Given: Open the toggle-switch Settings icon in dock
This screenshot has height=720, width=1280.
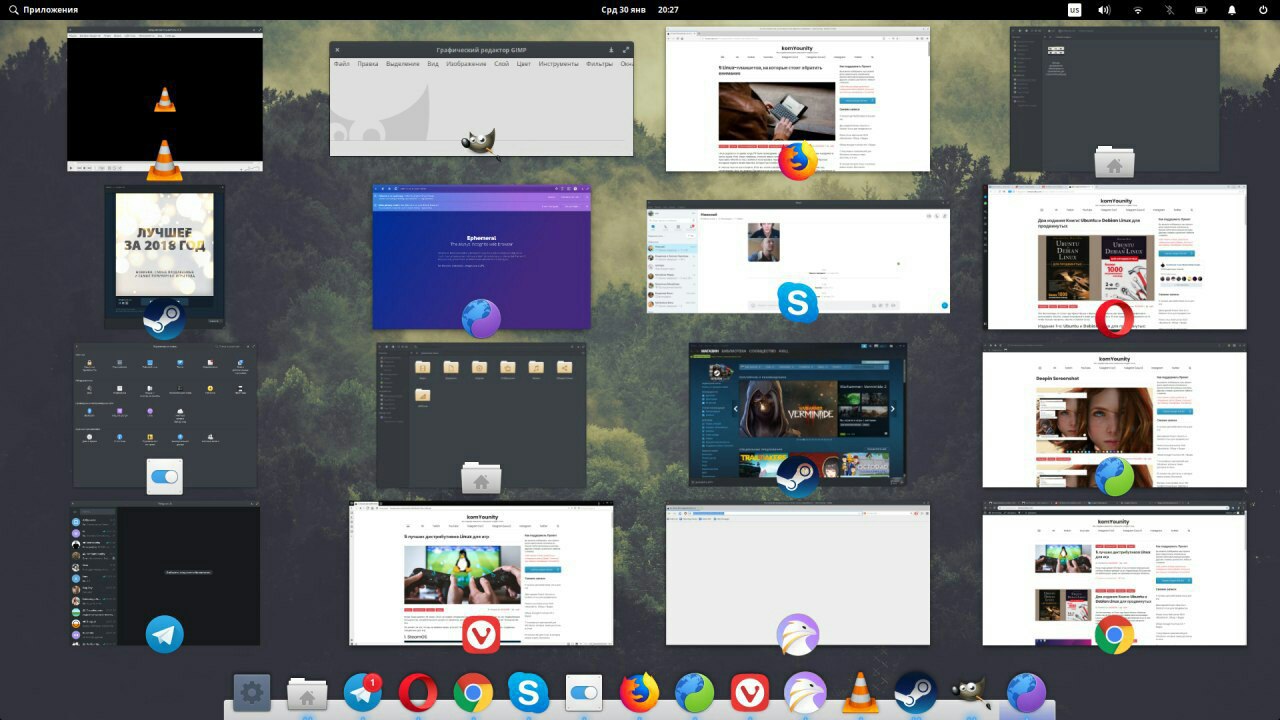Looking at the screenshot, I should tap(583, 692).
